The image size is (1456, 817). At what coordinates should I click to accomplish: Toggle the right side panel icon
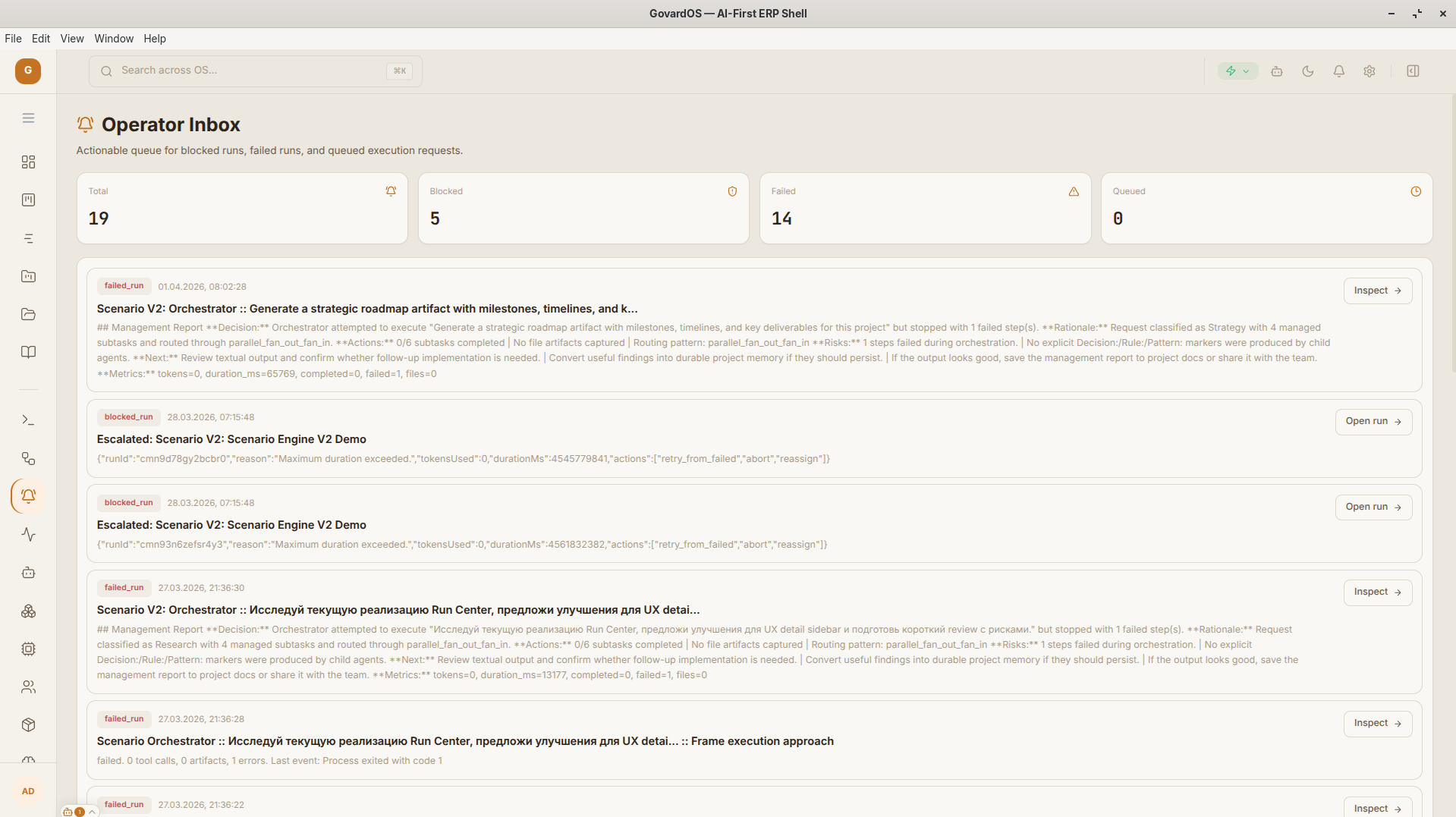(1413, 71)
